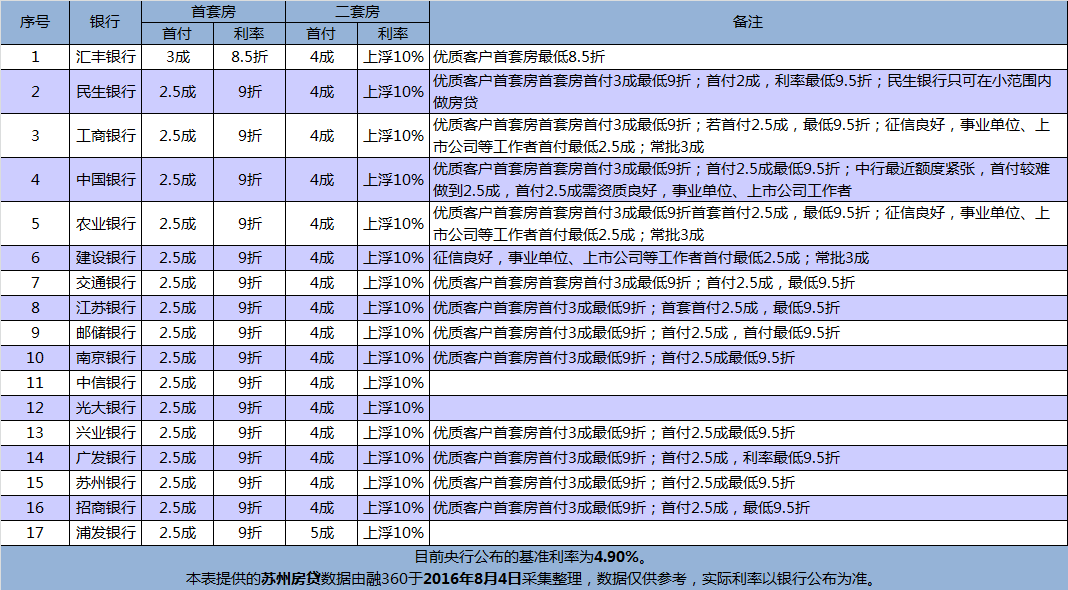Select the 交通银行 cell
Viewport: 1068px width, 590px height.
click(106, 283)
